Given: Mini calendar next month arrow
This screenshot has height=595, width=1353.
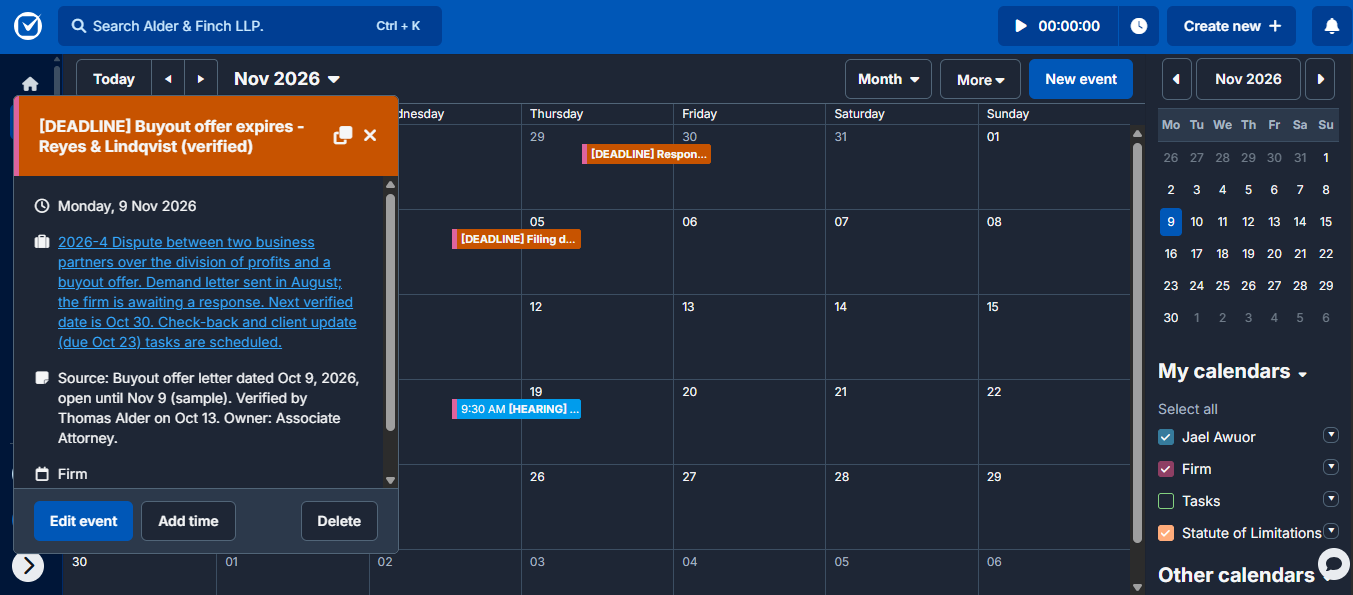Looking at the screenshot, I should 1321,79.
